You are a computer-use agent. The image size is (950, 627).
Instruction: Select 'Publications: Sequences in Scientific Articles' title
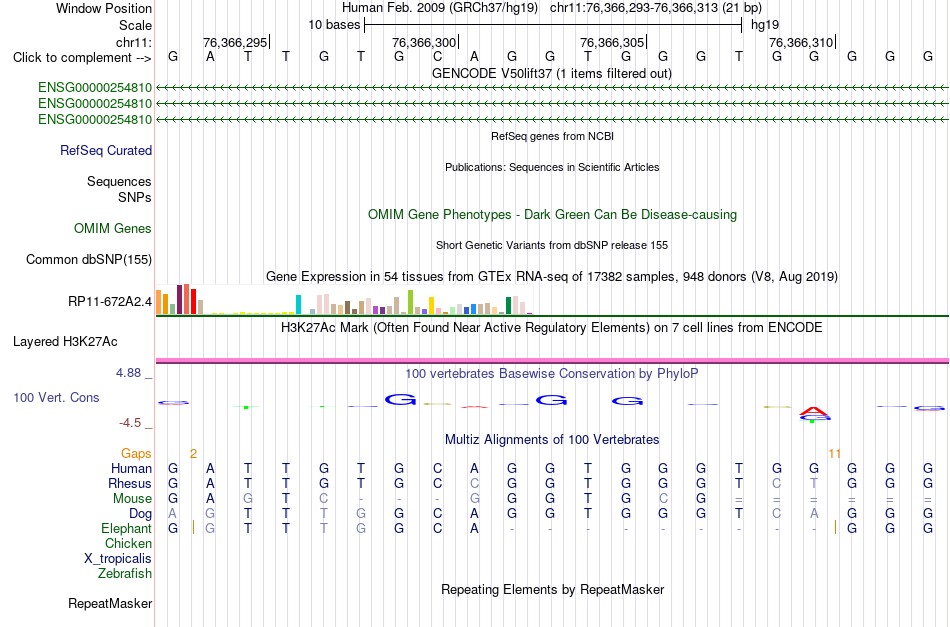552,167
